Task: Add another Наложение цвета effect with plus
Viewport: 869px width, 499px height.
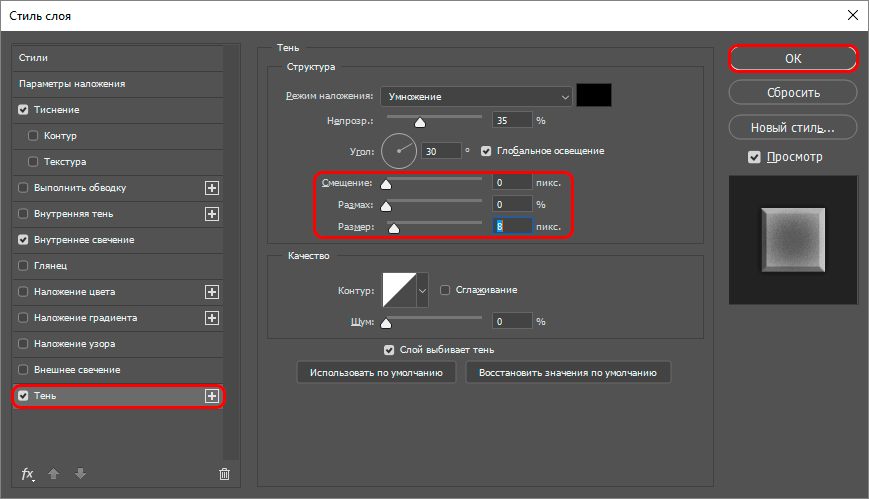Action: [x=212, y=292]
